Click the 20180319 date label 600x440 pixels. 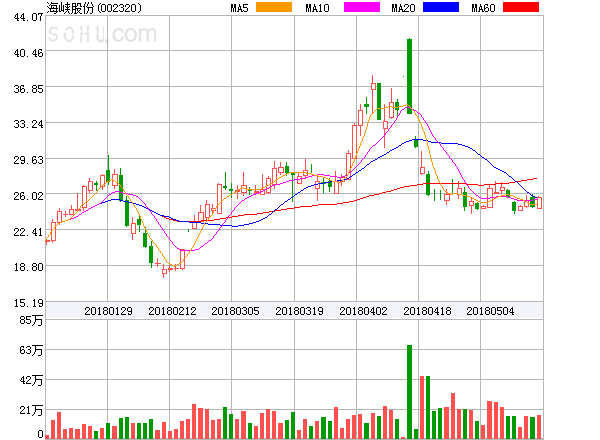pos(299,311)
